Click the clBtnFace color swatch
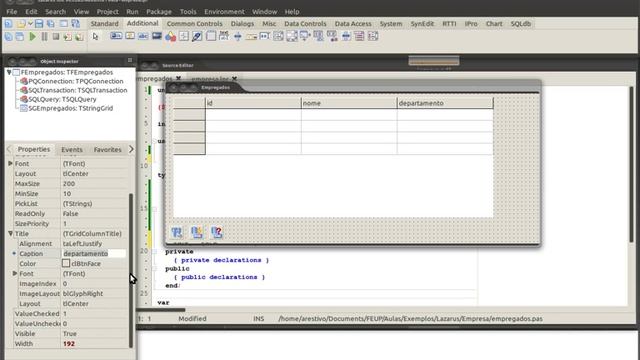The image size is (640, 360). (66, 264)
